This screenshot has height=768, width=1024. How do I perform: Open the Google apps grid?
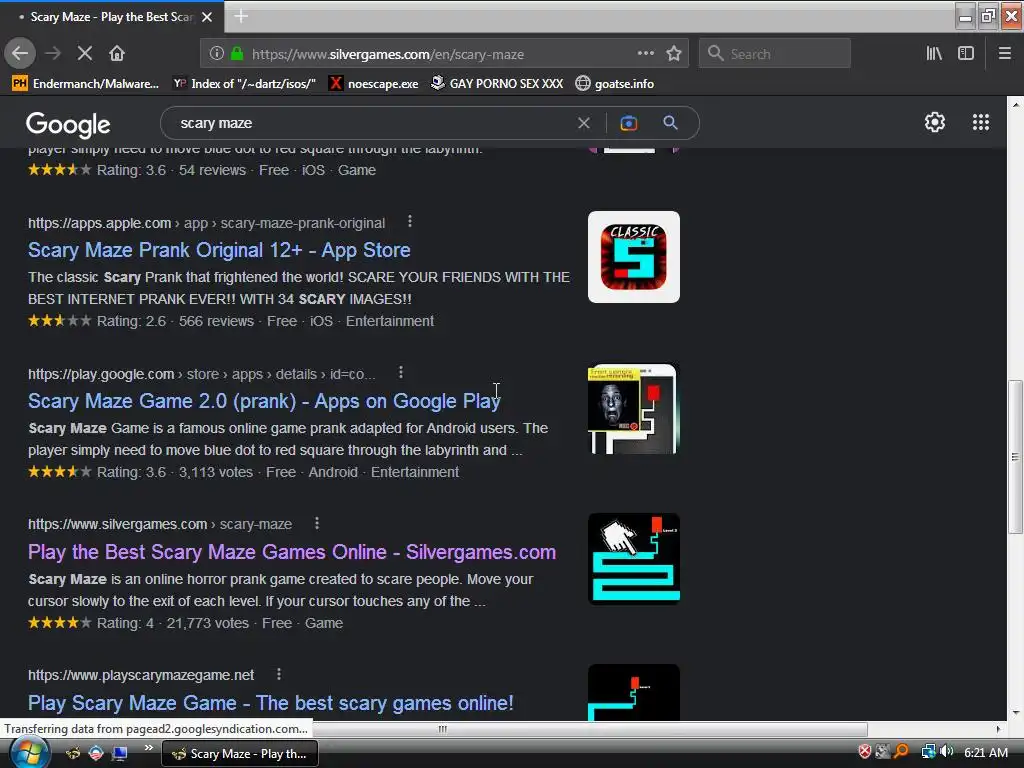click(980, 122)
